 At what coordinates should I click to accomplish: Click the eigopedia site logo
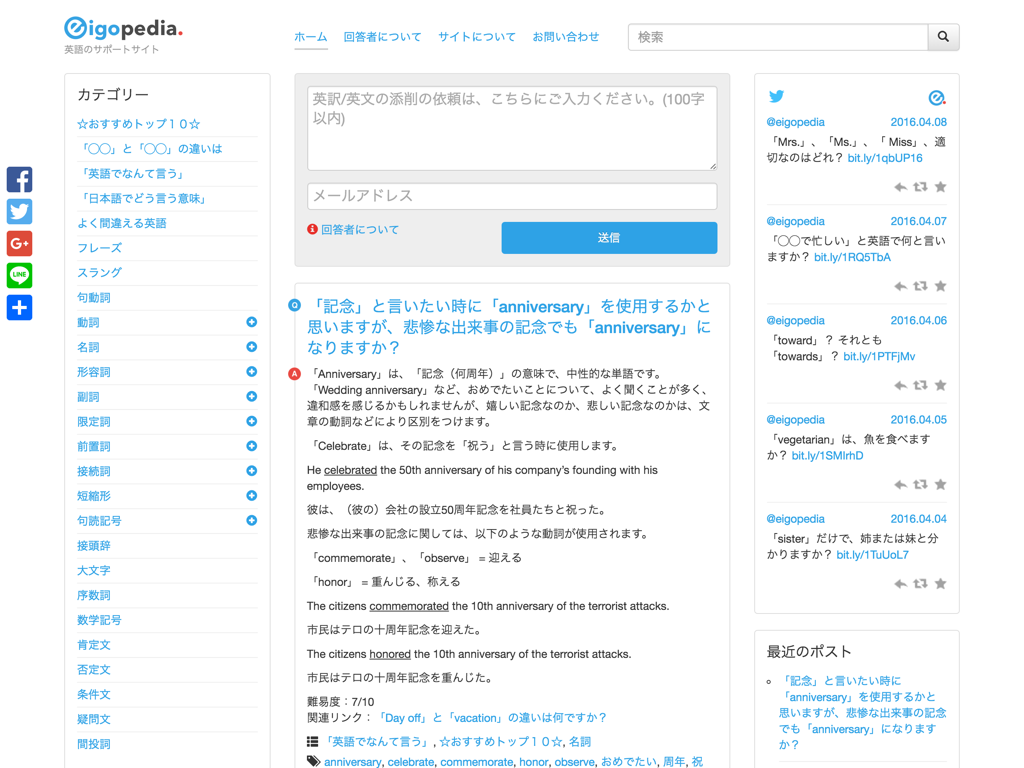coord(123,29)
